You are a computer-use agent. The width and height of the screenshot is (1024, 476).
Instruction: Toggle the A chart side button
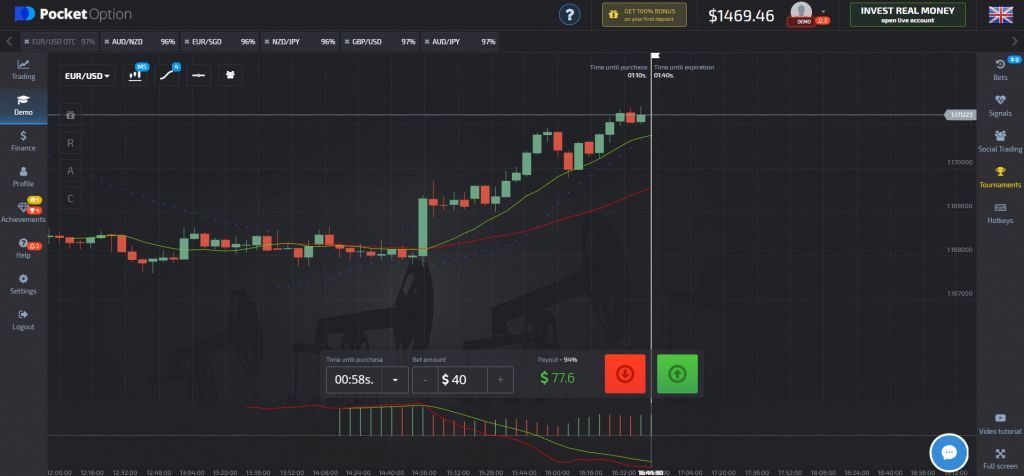[x=71, y=171]
